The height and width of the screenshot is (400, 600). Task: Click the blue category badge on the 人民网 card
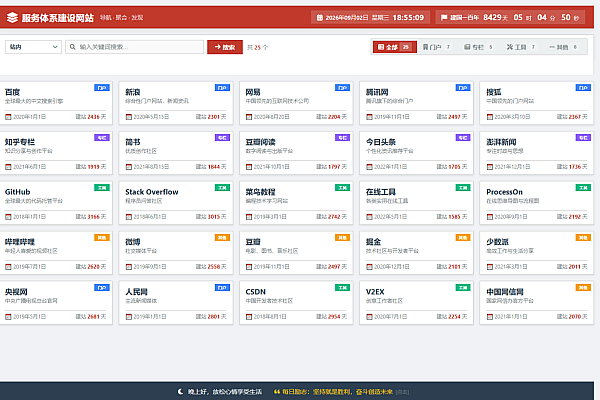[x=222, y=287]
